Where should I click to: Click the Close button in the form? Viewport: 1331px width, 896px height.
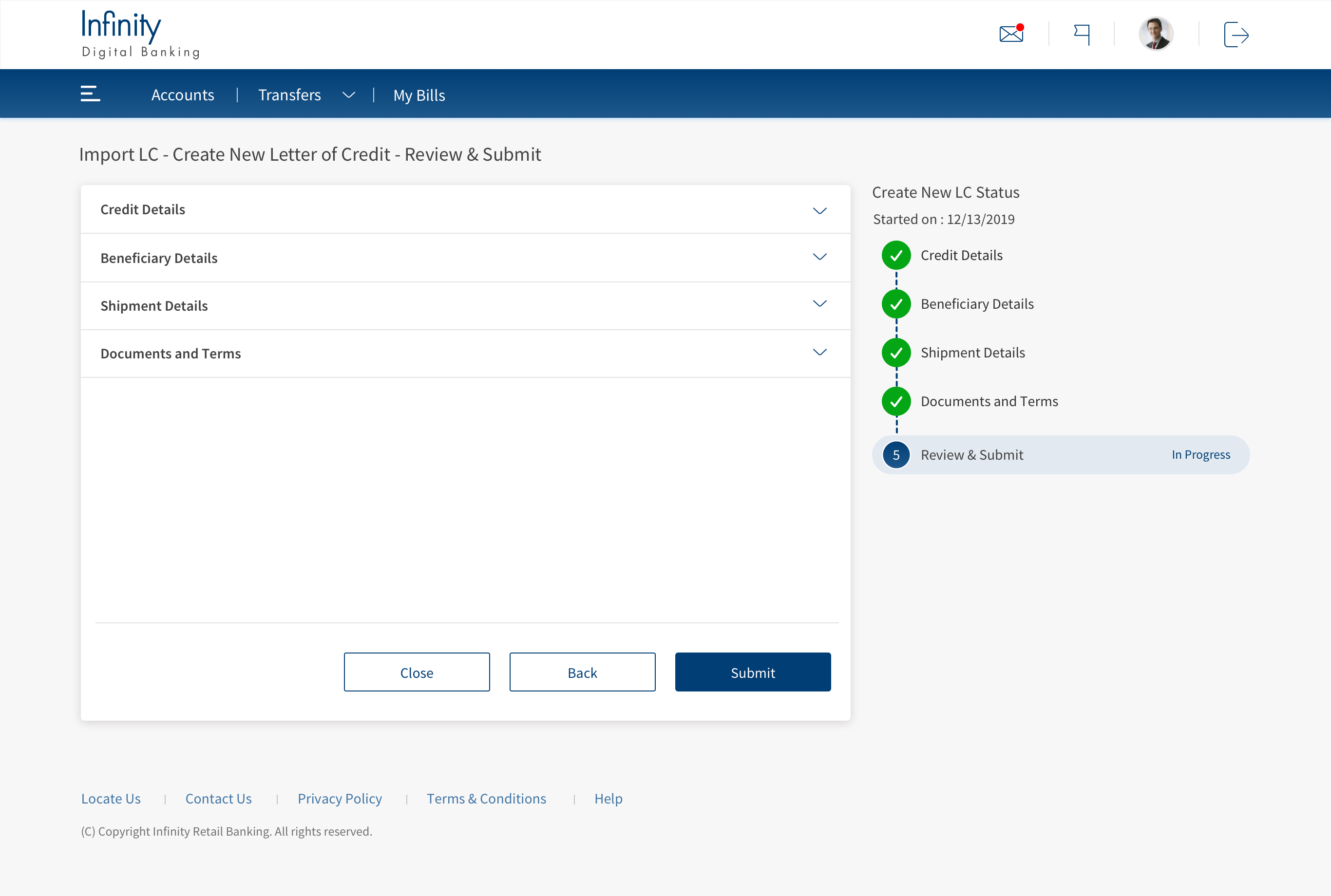coord(416,672)
